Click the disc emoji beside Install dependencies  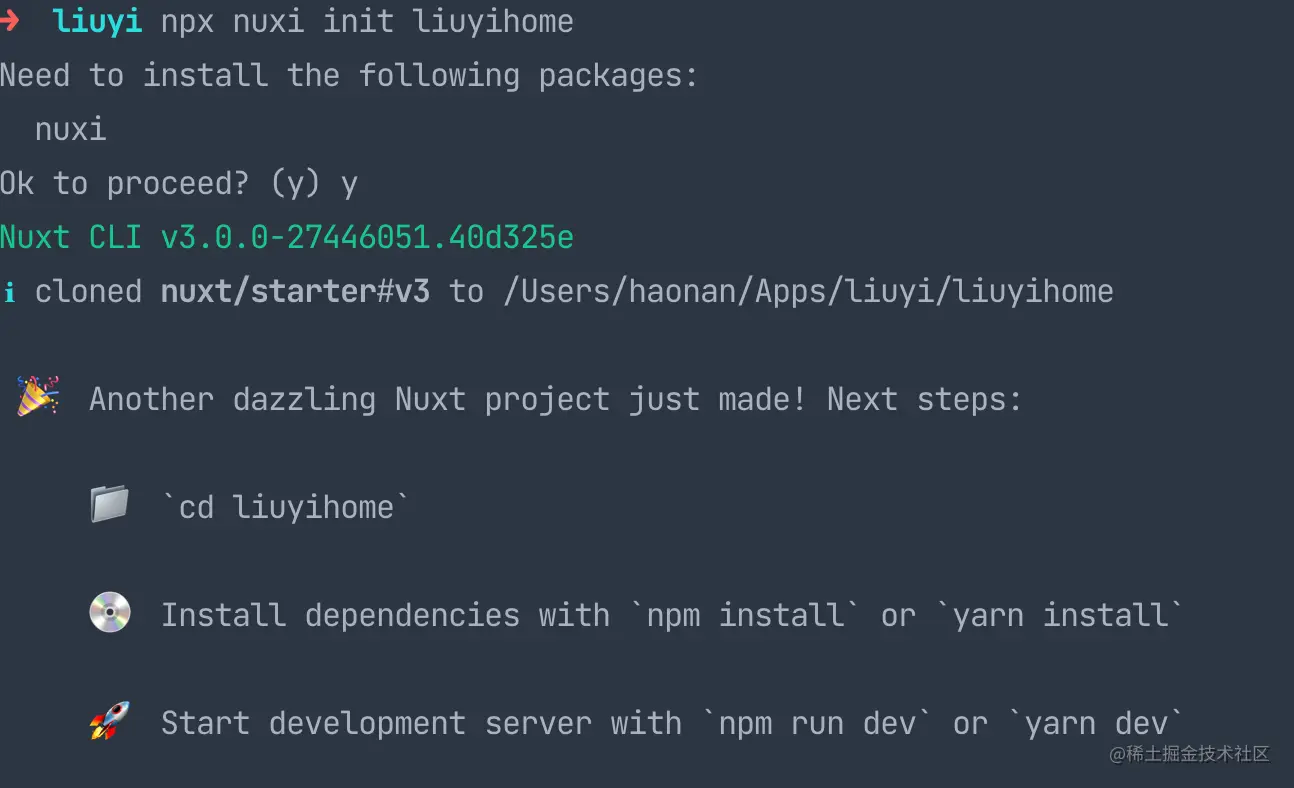pyautogui.click(x=110, y=613)
